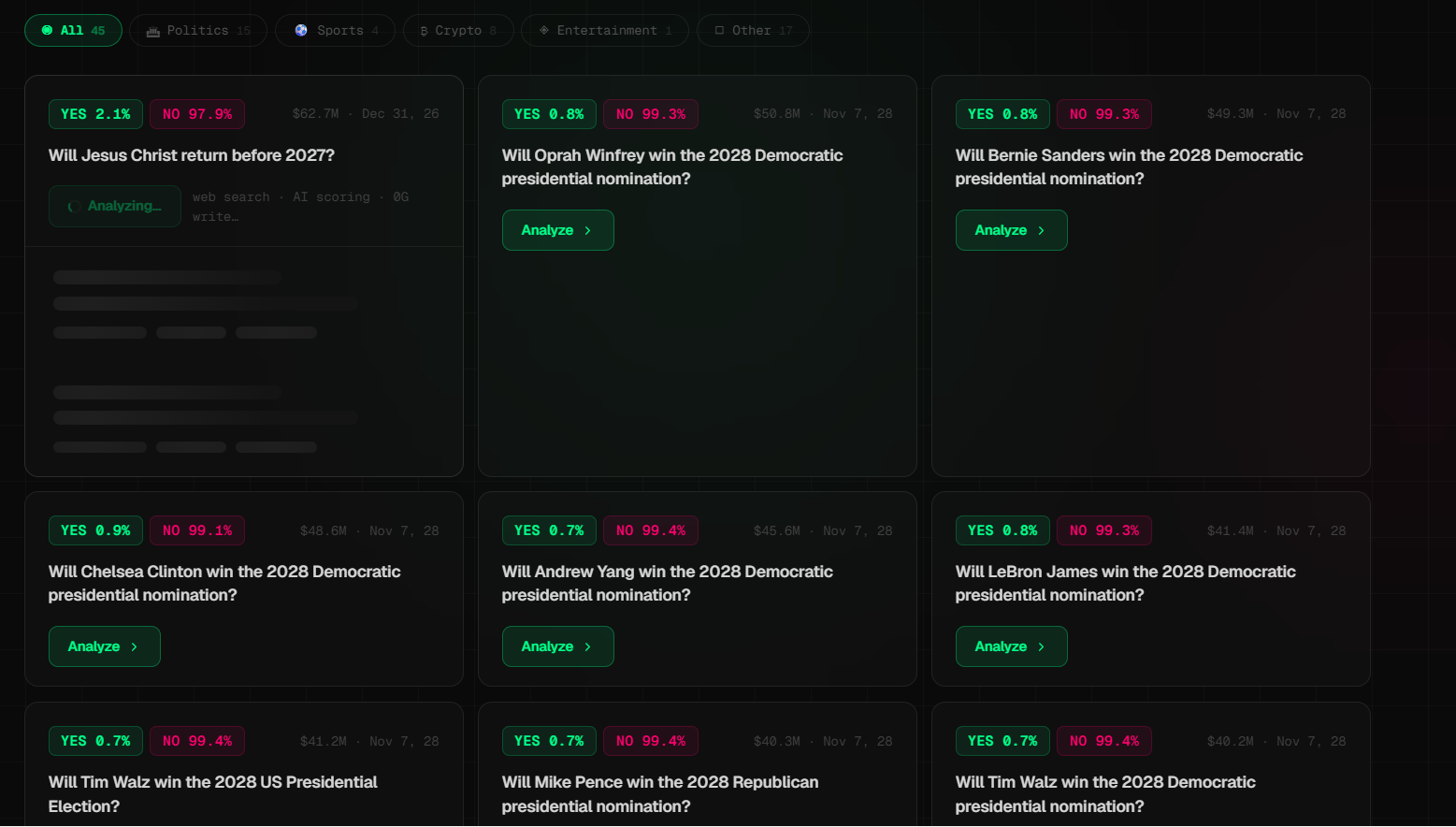Click the $62.7M volume figure
The width and height of the screenshot is (1456, 827).
coord(315,114)
